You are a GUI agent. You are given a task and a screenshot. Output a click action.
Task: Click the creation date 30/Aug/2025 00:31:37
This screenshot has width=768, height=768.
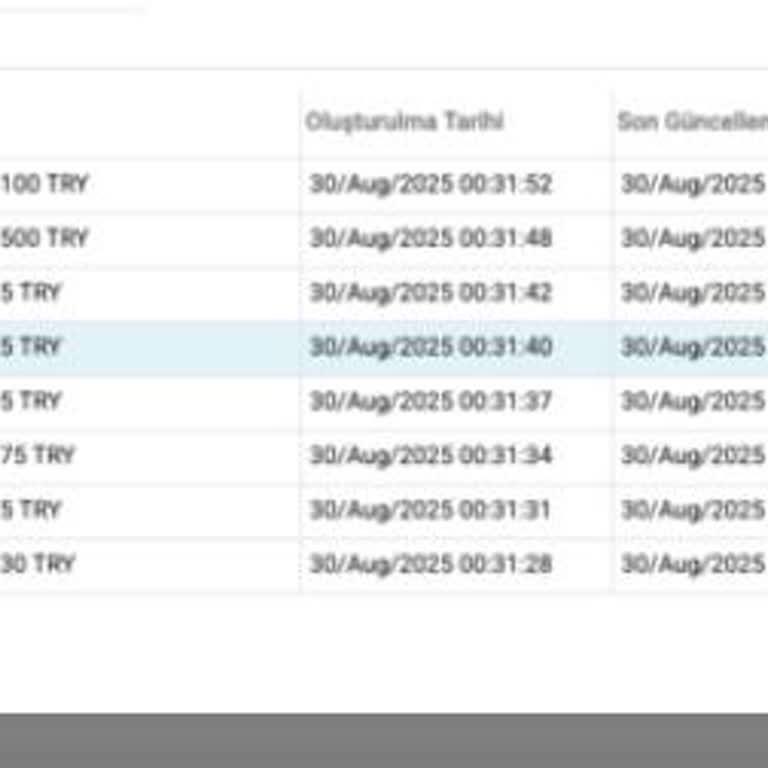tap(431, 402)
